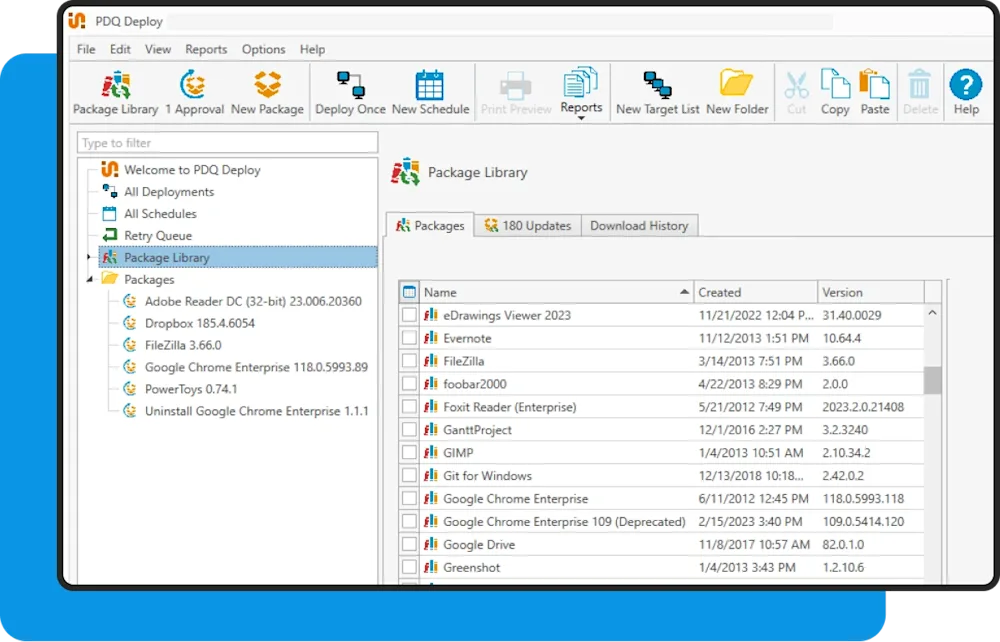Click the New Target List icon

(x=658, y=93)
